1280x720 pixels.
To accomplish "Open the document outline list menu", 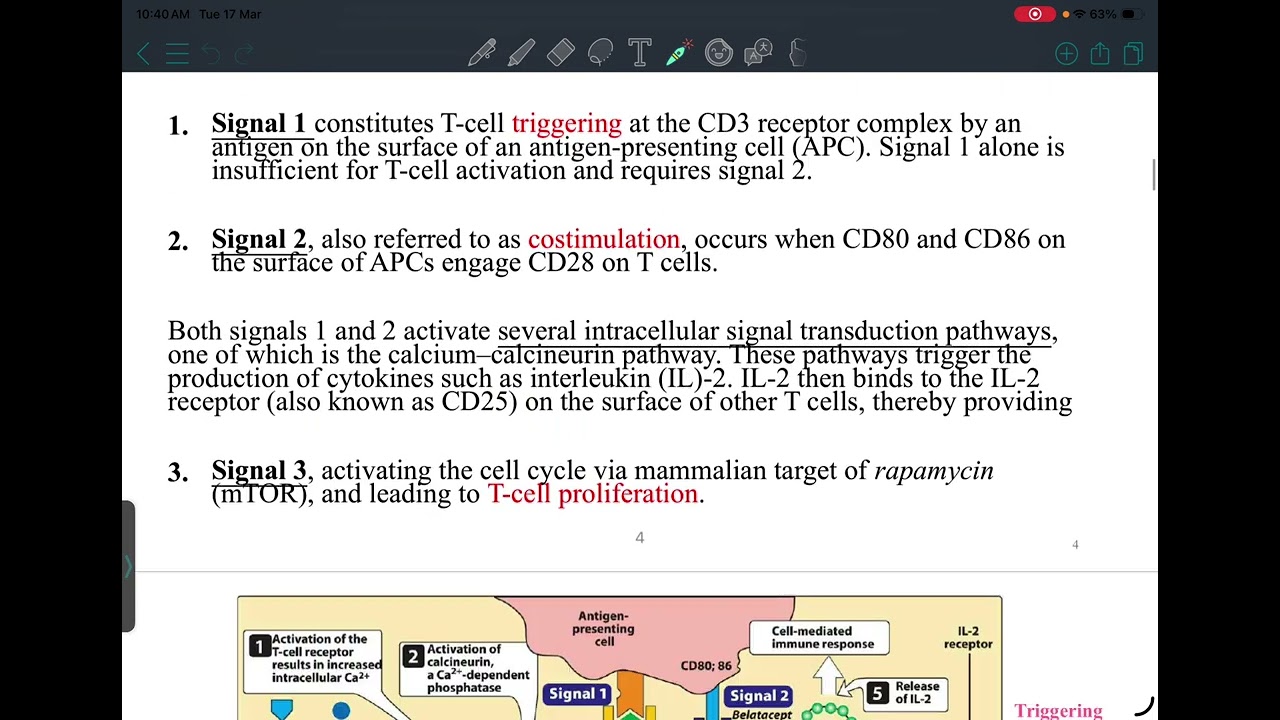I will (x=177, y=54).
